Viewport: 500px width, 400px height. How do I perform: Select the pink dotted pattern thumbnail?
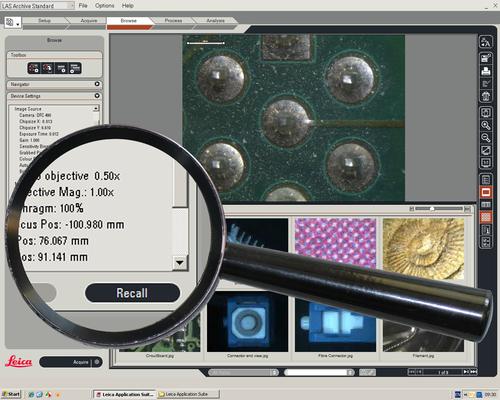tap(336, 244)
